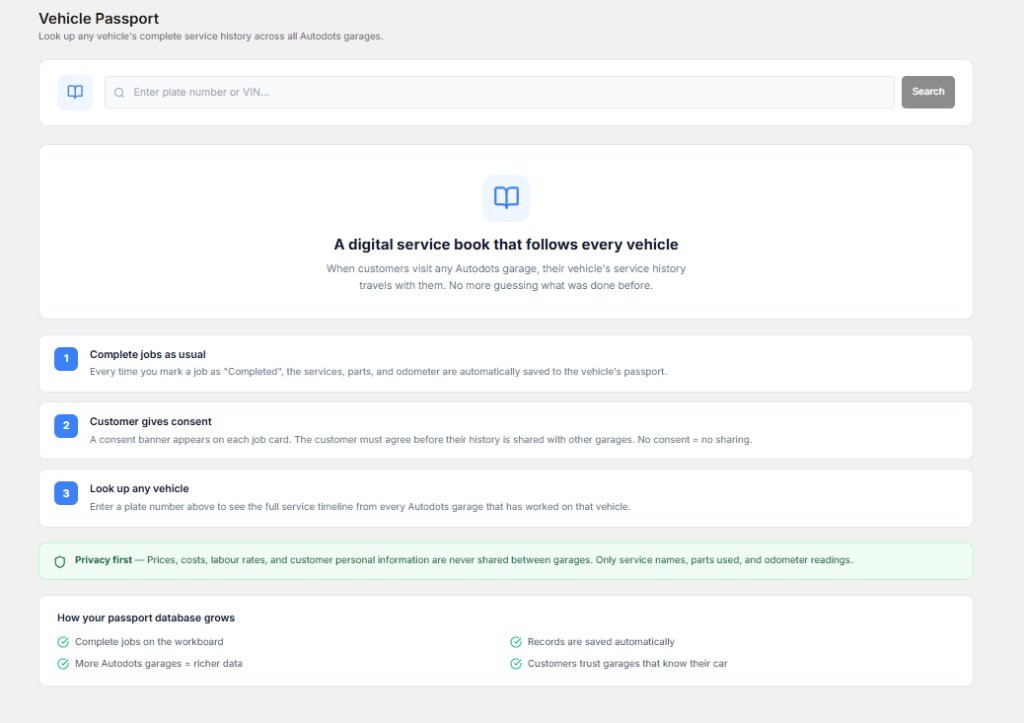Screen dimensions: 1024x723
Task: Click the bold "Privacy first" text
Action: tap(103, 560)
